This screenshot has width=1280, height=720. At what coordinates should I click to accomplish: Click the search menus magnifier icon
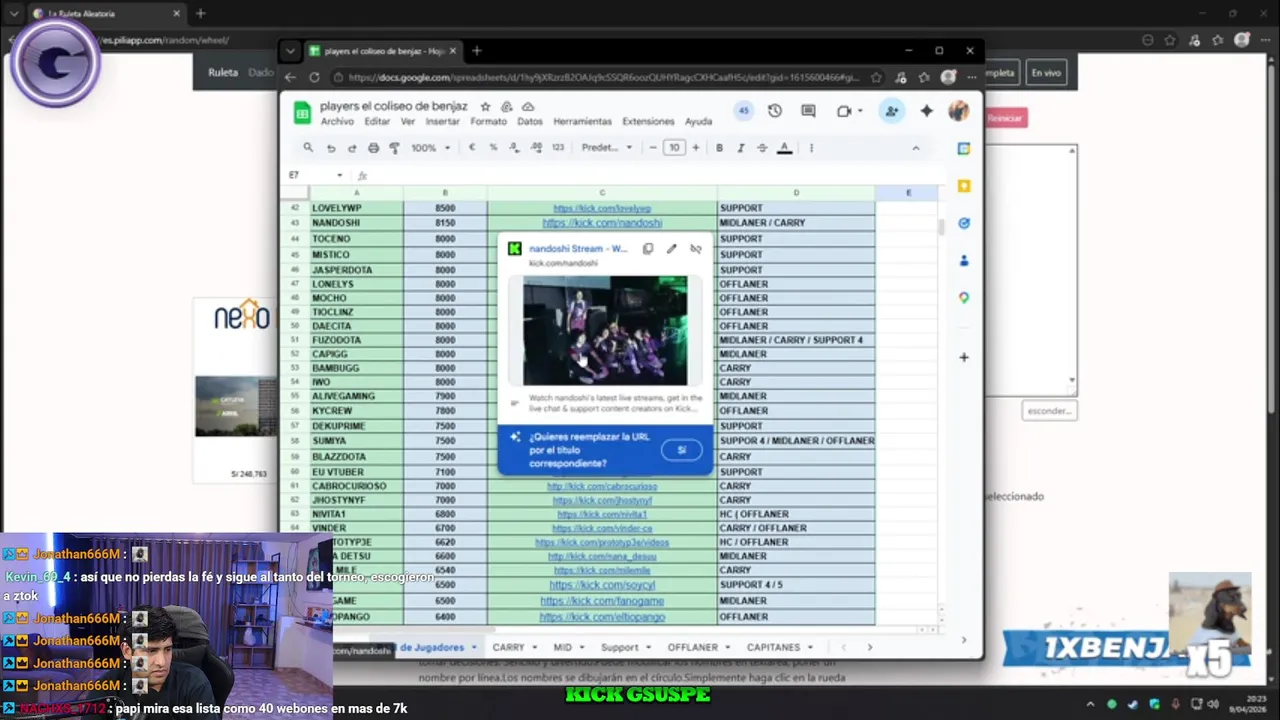pyautogui.click(x=308, y=148)
